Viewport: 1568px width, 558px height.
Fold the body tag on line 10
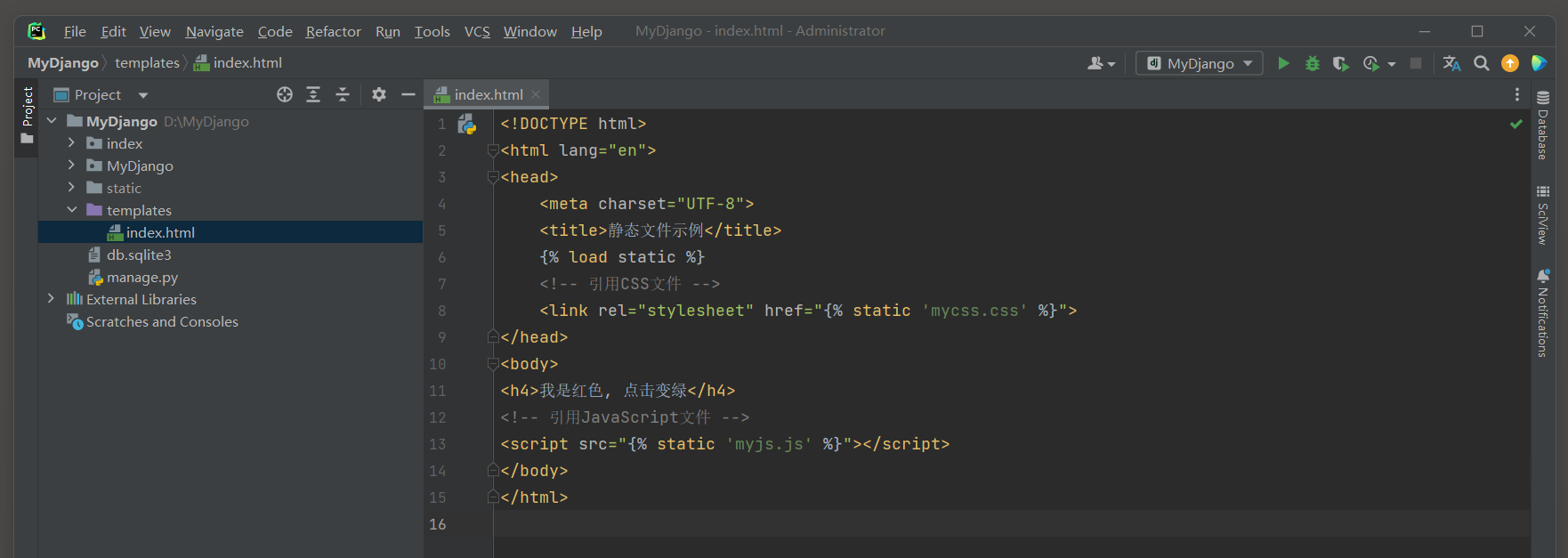click(x=493, y=364)
